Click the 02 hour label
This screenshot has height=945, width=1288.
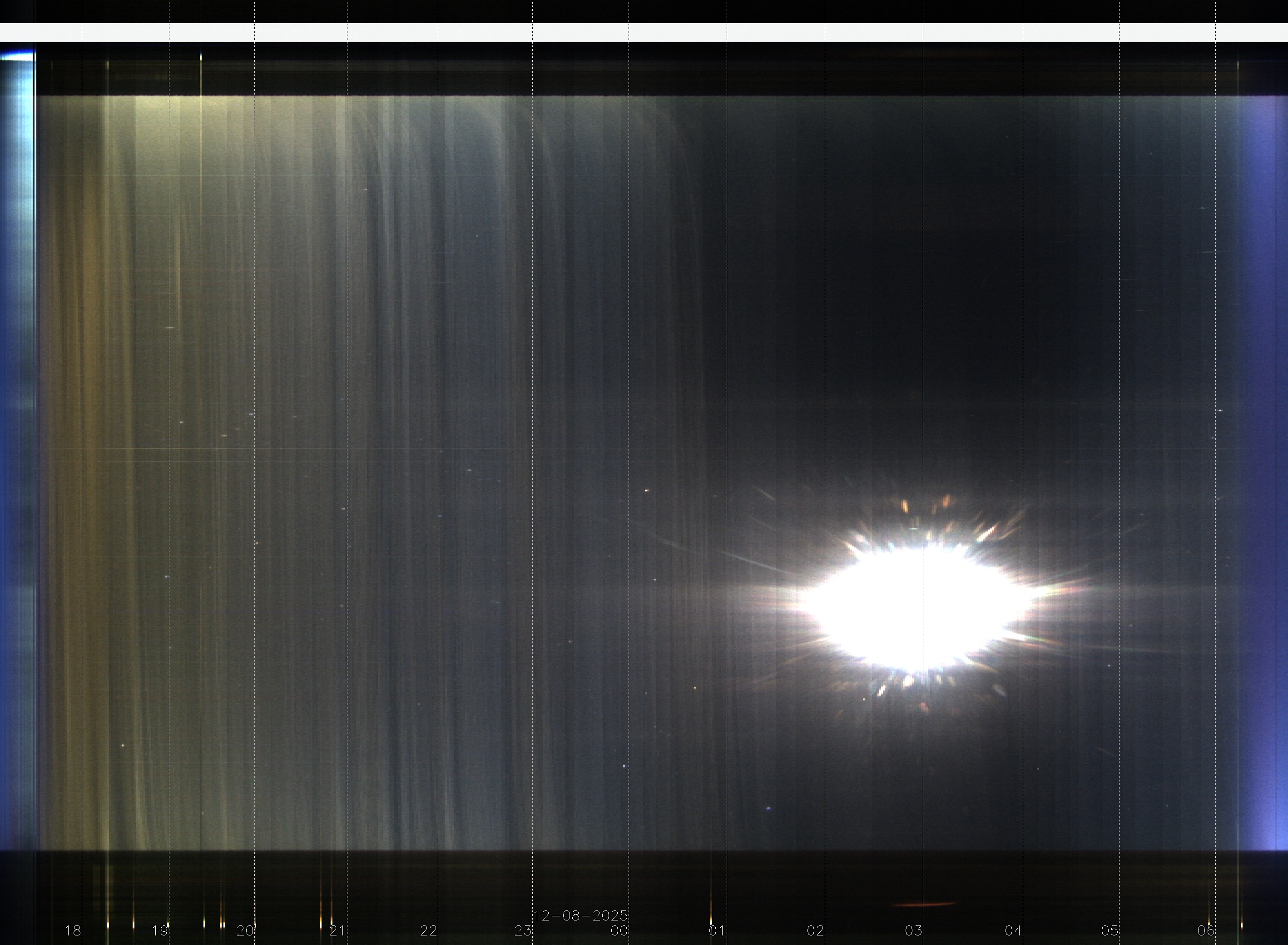tap(815, 931)
